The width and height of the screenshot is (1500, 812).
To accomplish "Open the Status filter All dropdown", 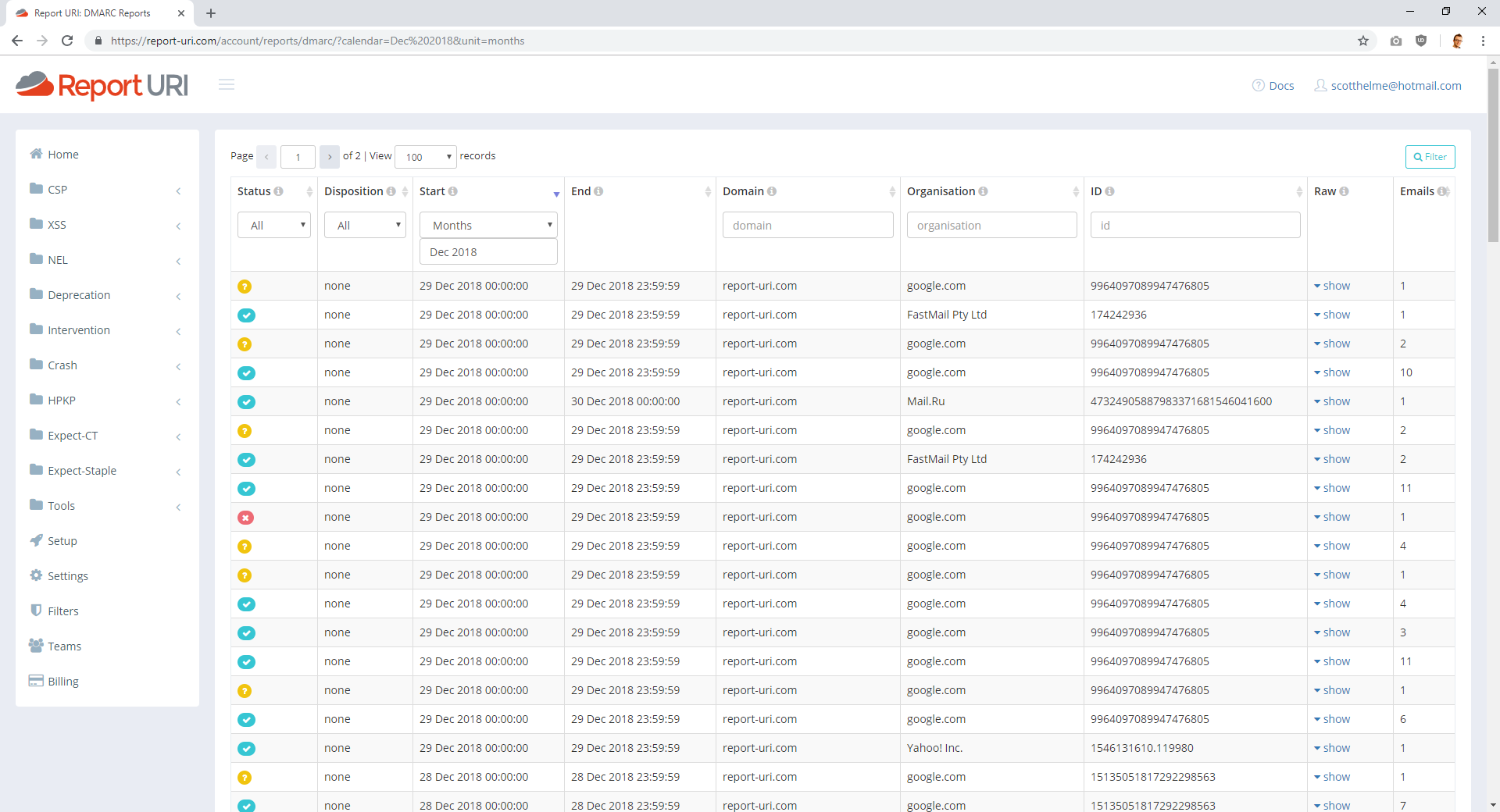I will (274, 226).
